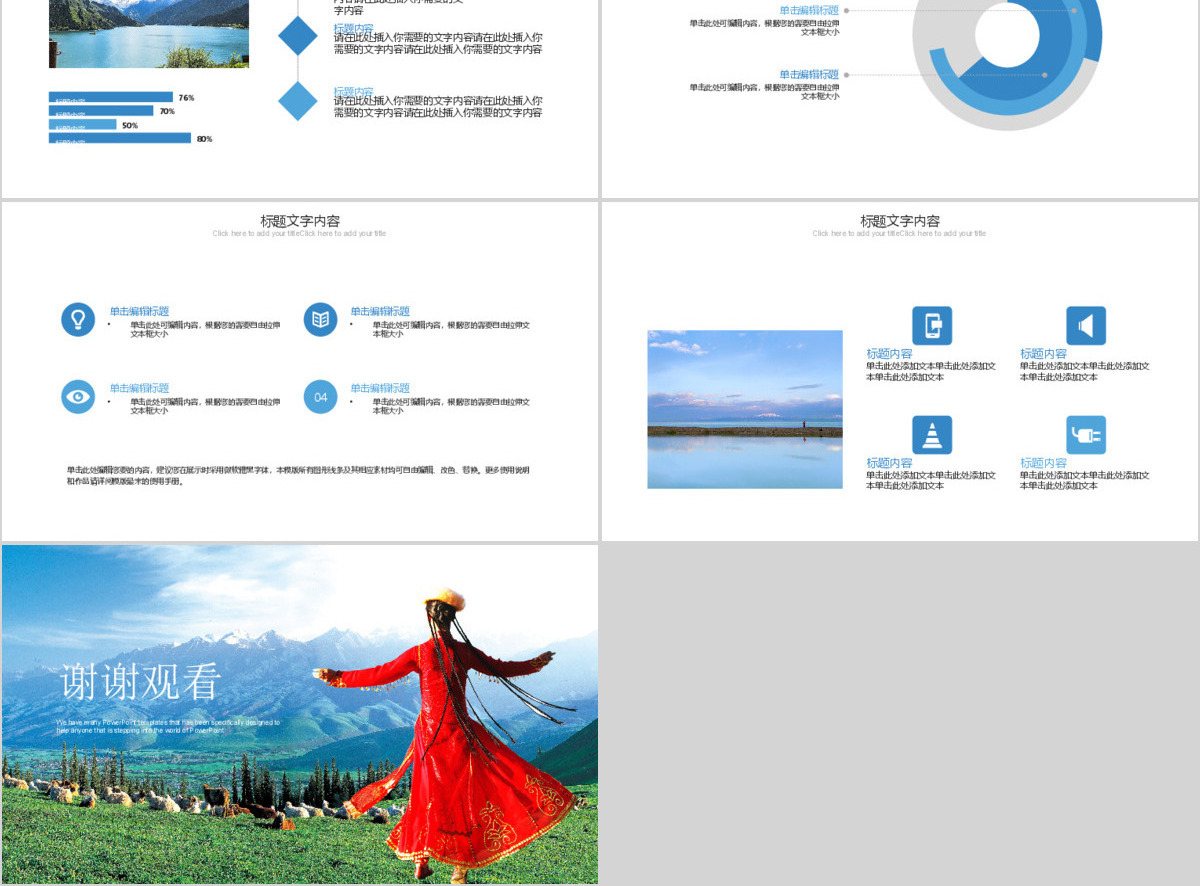
Task: Click the power plug square icon
Action: click(1086, 435)
